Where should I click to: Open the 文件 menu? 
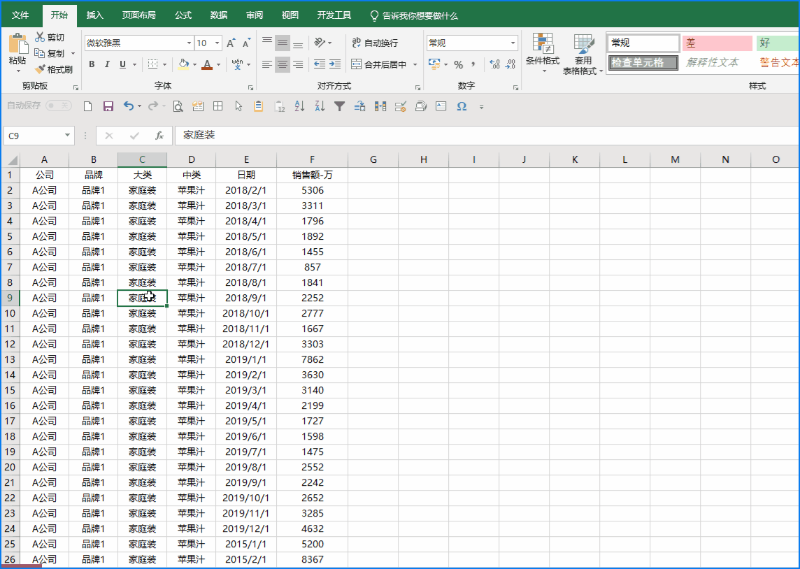click(x=20, y=15)
